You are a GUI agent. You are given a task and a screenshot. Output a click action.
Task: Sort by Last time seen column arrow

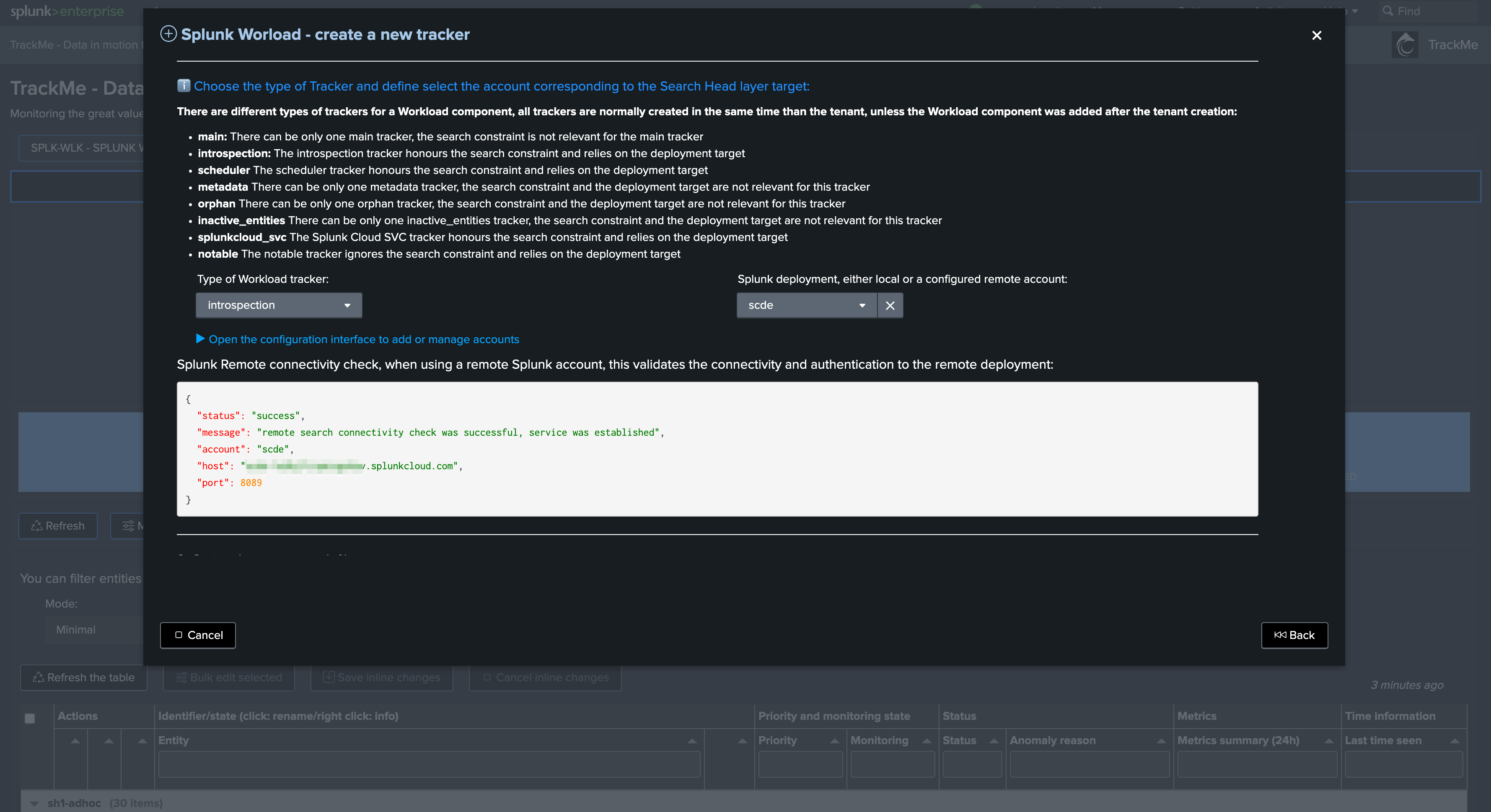point(1455,740)
